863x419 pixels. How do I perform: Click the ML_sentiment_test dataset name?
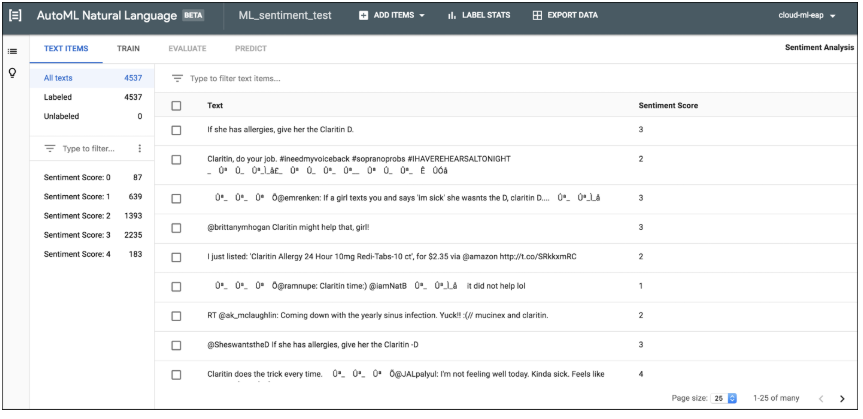click(285, 15)
